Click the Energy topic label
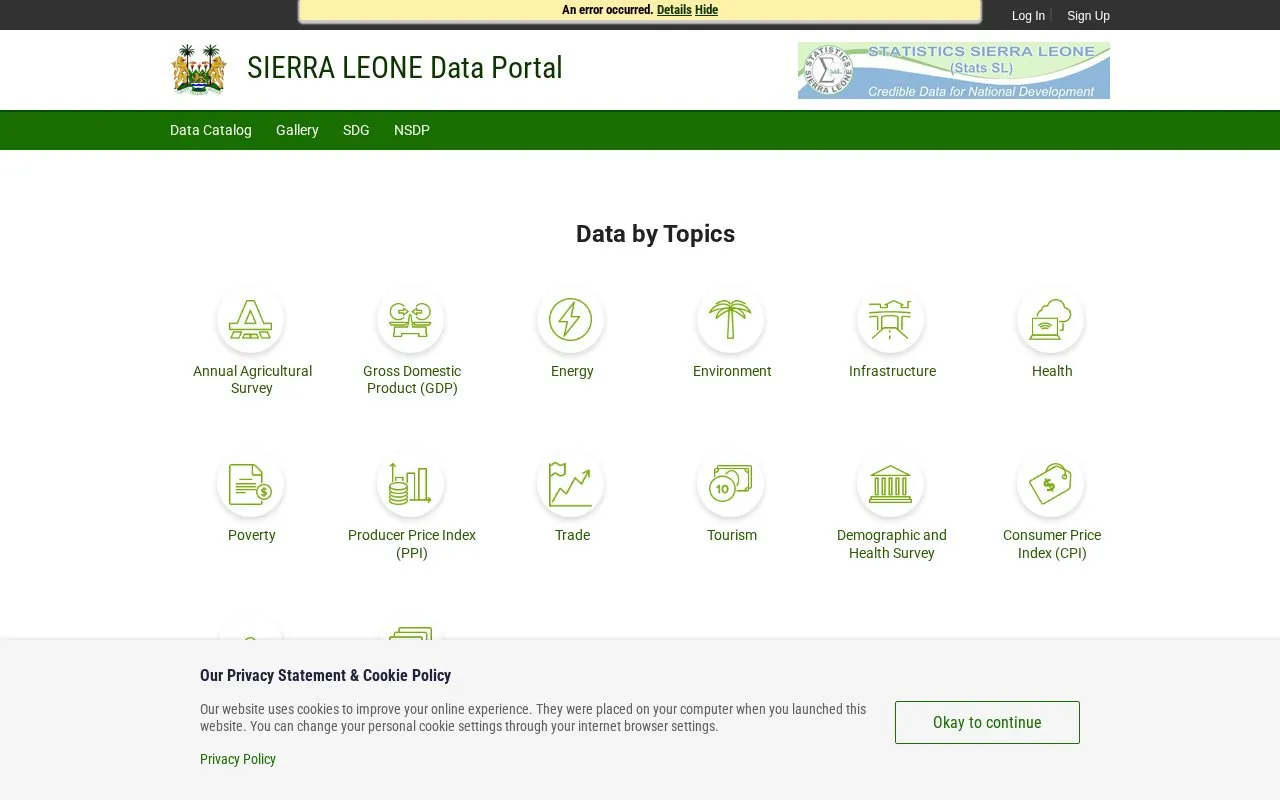The width and height of the screenshot is (1280, 800). coord(572,371)
